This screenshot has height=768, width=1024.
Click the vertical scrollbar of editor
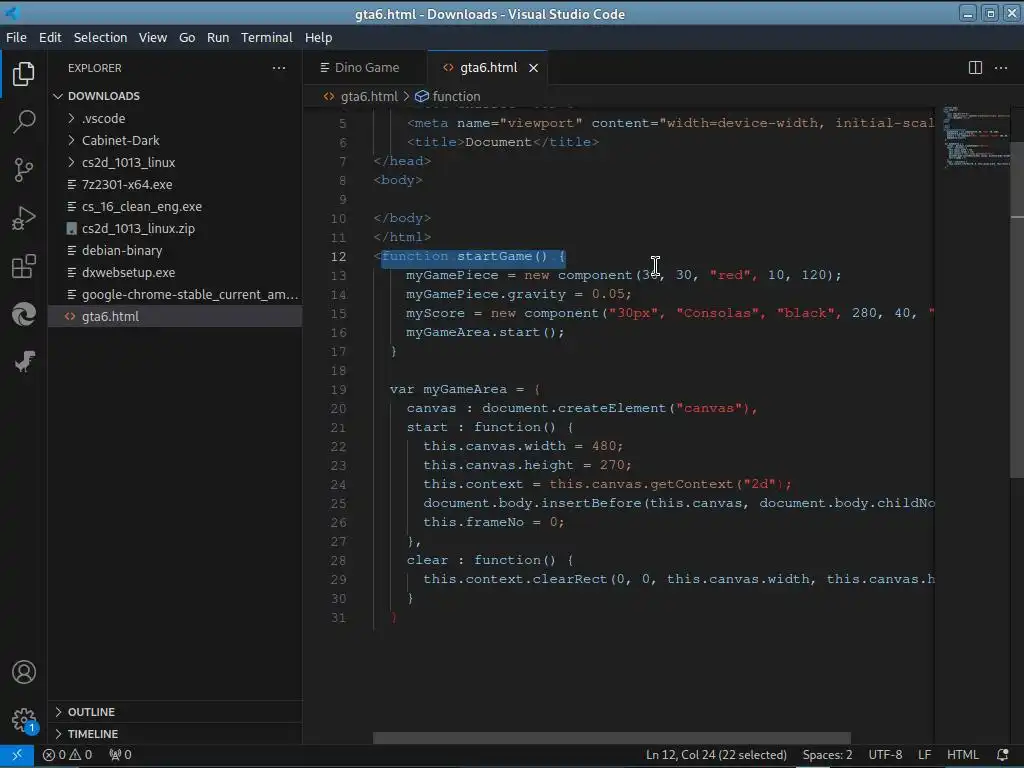point(1017,310)
